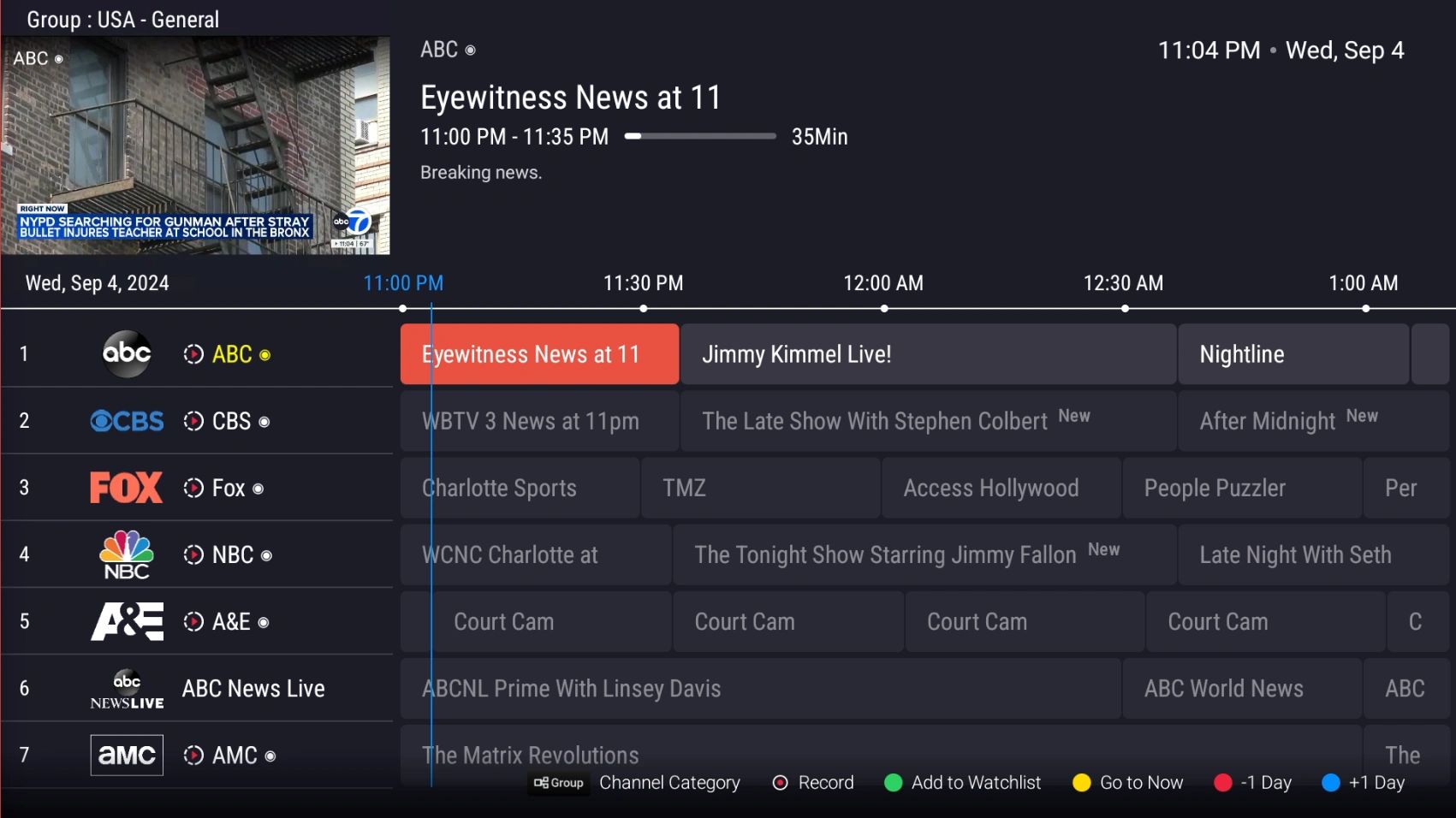The width and height of the screenshot is (1456, 818).
Task: Click the 12:00 AM timeline marker
Action: tap(883, 283)
